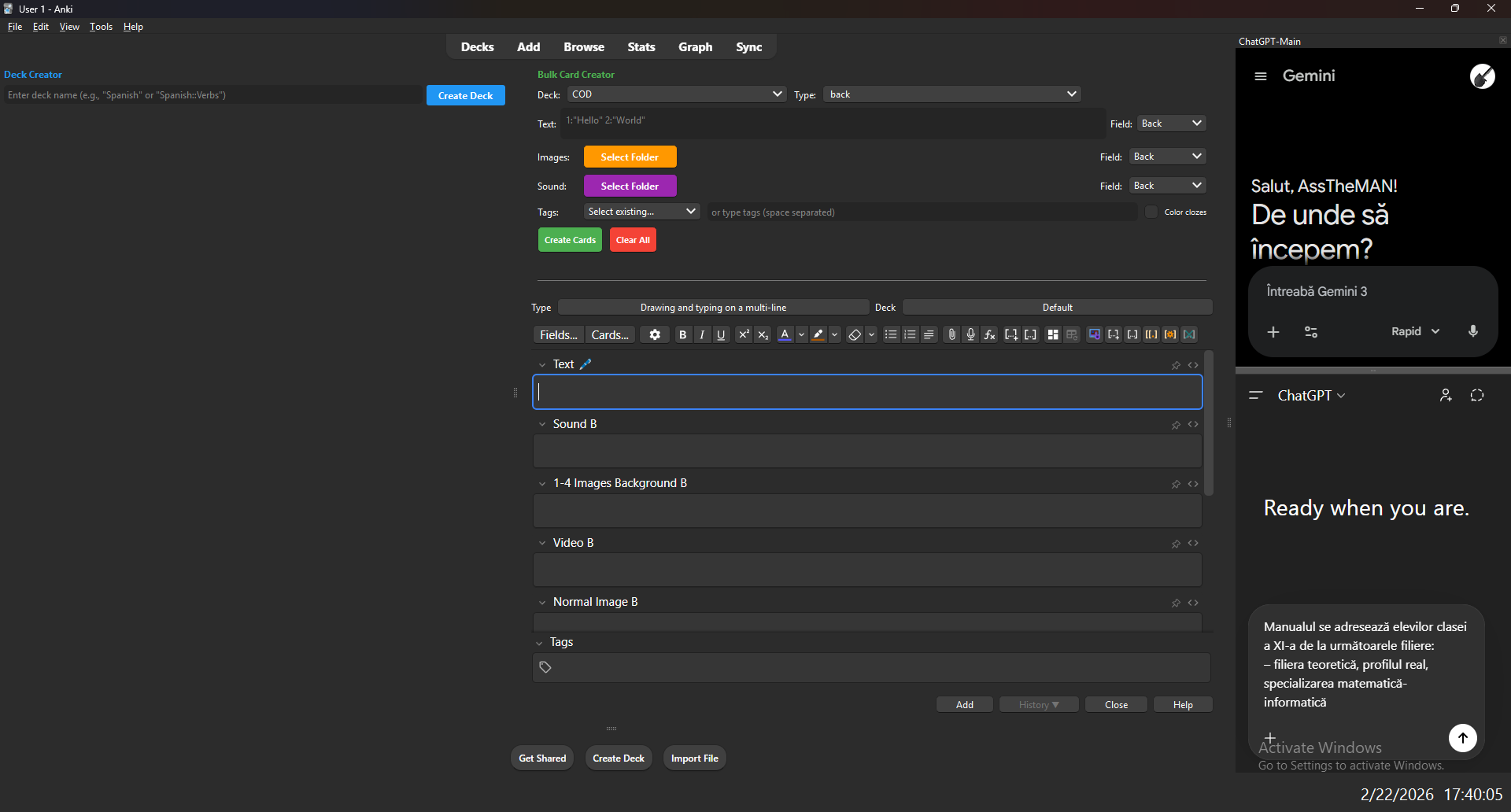Switch to the Browse tab
The image size is (1511, 812).
(x=583, y=46)
